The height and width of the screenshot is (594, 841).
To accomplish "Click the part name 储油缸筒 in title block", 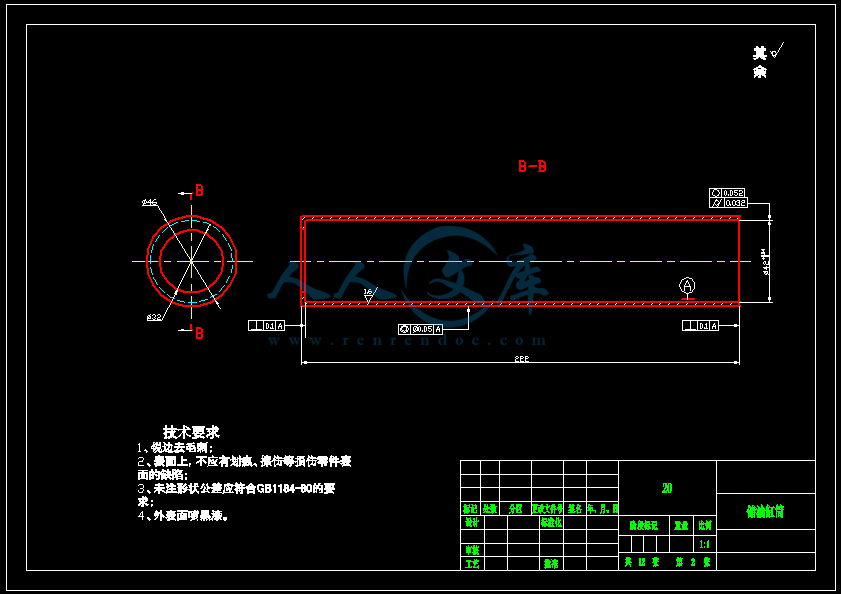I will (765, 511).
